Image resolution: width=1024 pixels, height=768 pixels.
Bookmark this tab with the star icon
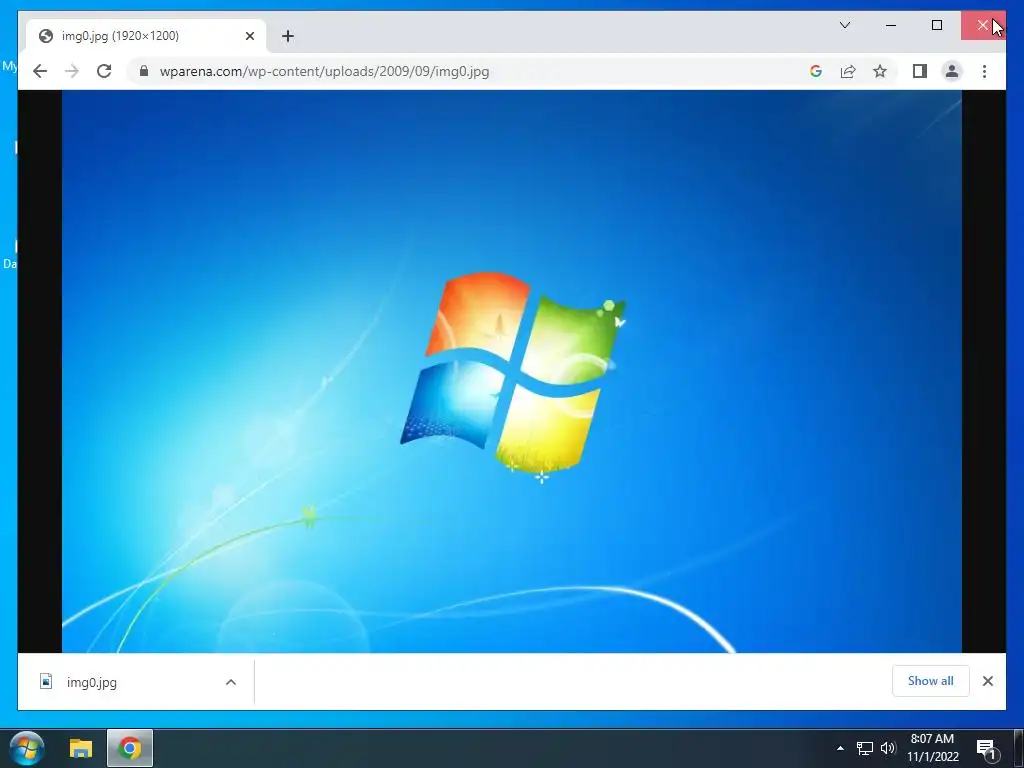pos(880,71)
